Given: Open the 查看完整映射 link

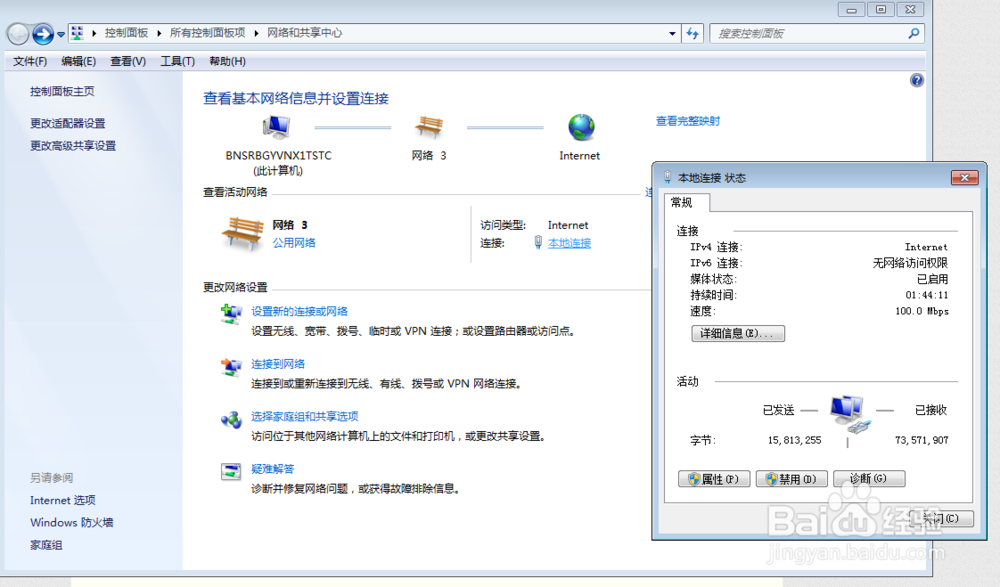Looking at the screenshot, I should [685, 122].
